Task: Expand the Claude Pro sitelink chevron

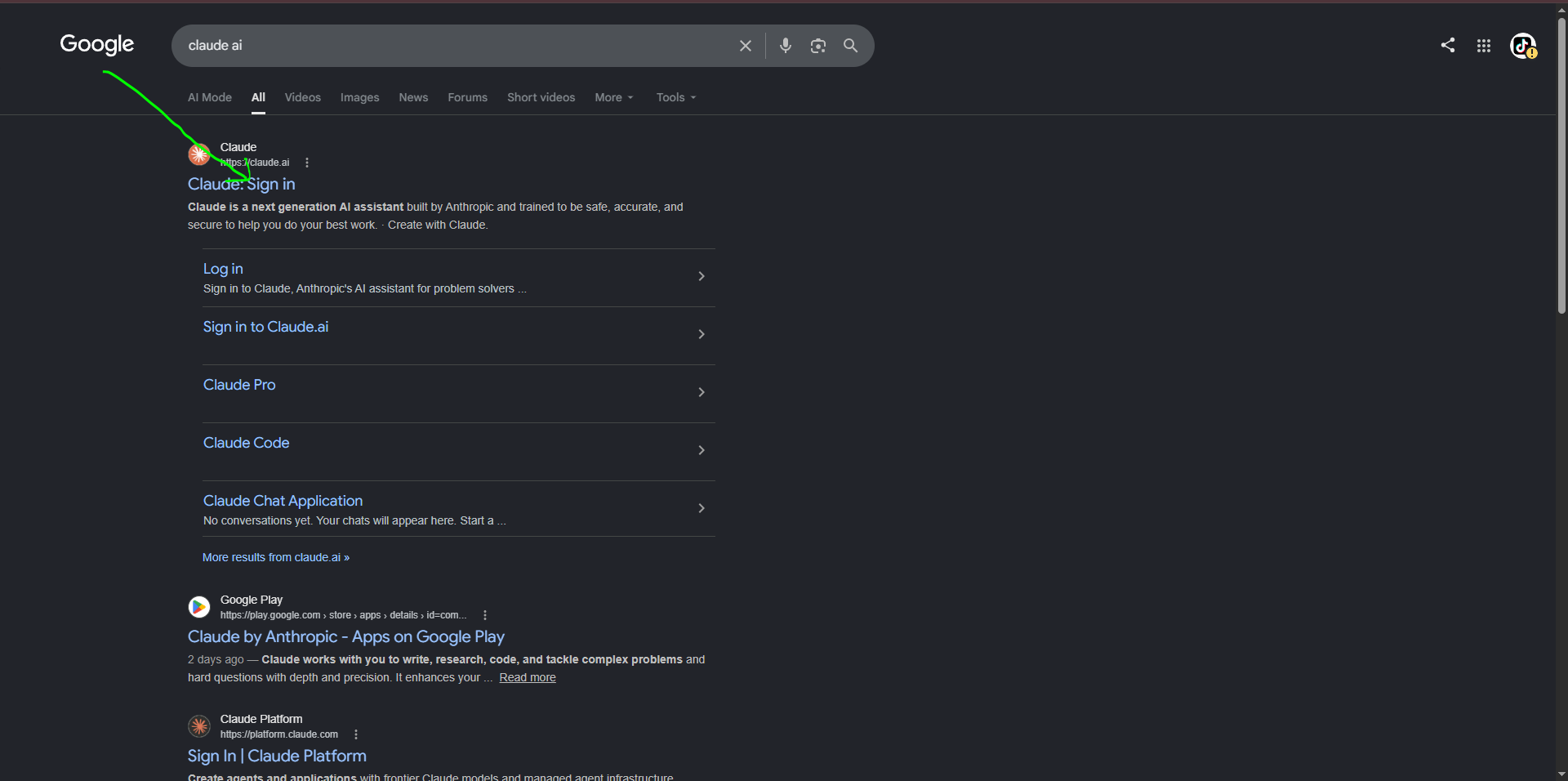Action: (702, 392)
